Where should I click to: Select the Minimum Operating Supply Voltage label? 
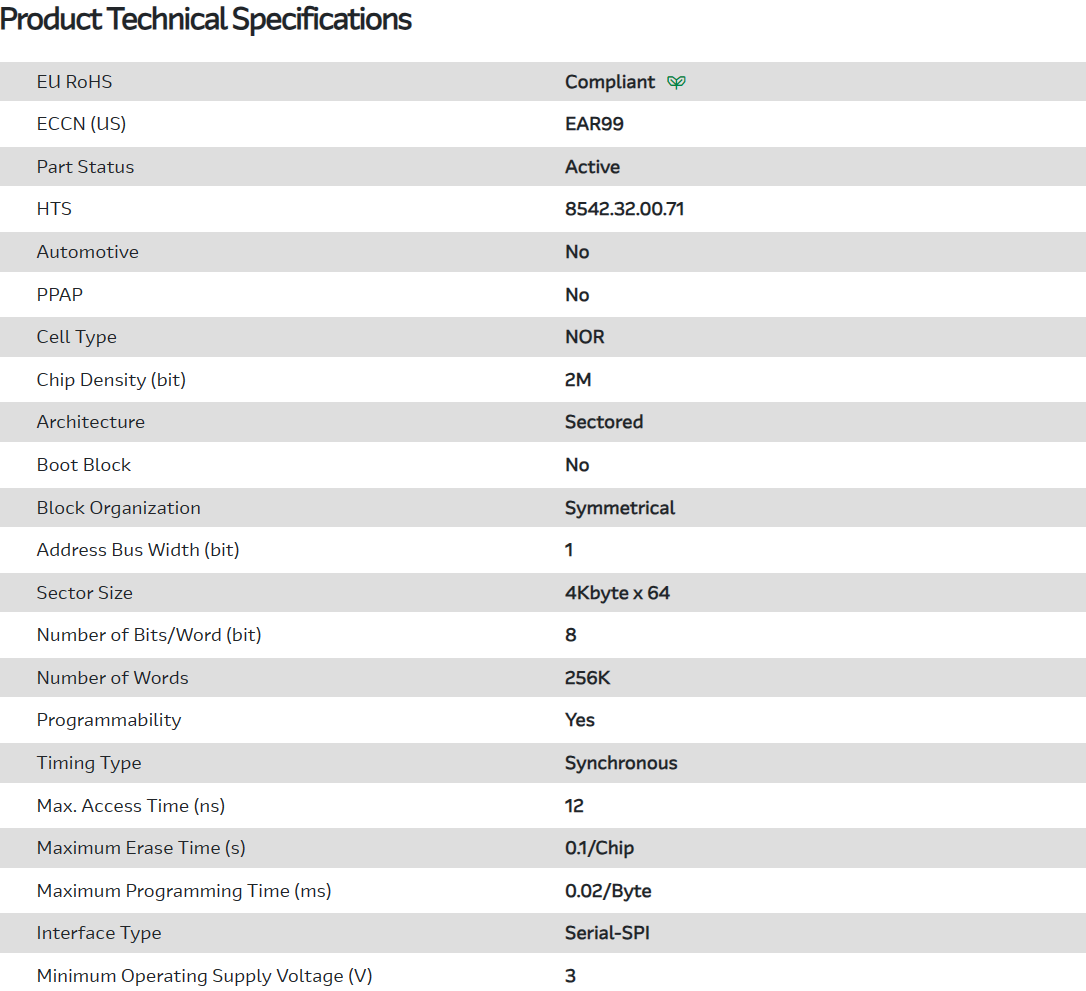click(204, 976)
